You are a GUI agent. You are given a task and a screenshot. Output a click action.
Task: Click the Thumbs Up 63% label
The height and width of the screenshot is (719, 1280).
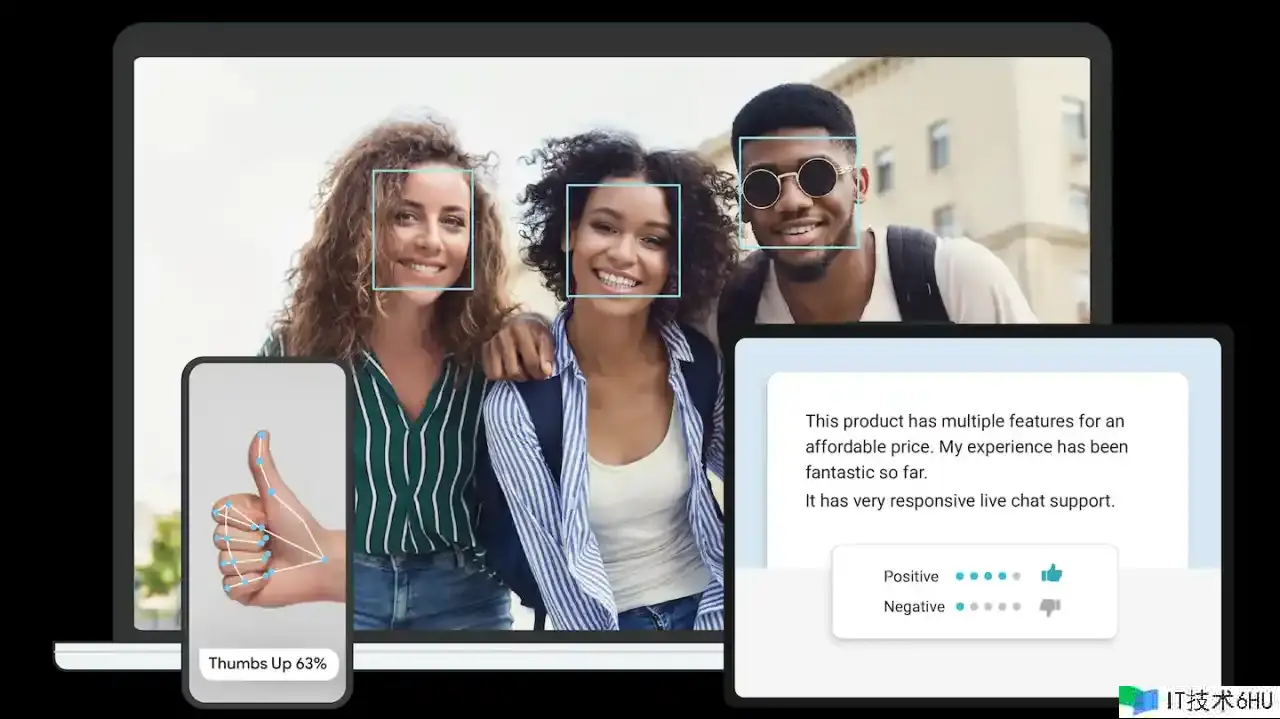point(268,664)
